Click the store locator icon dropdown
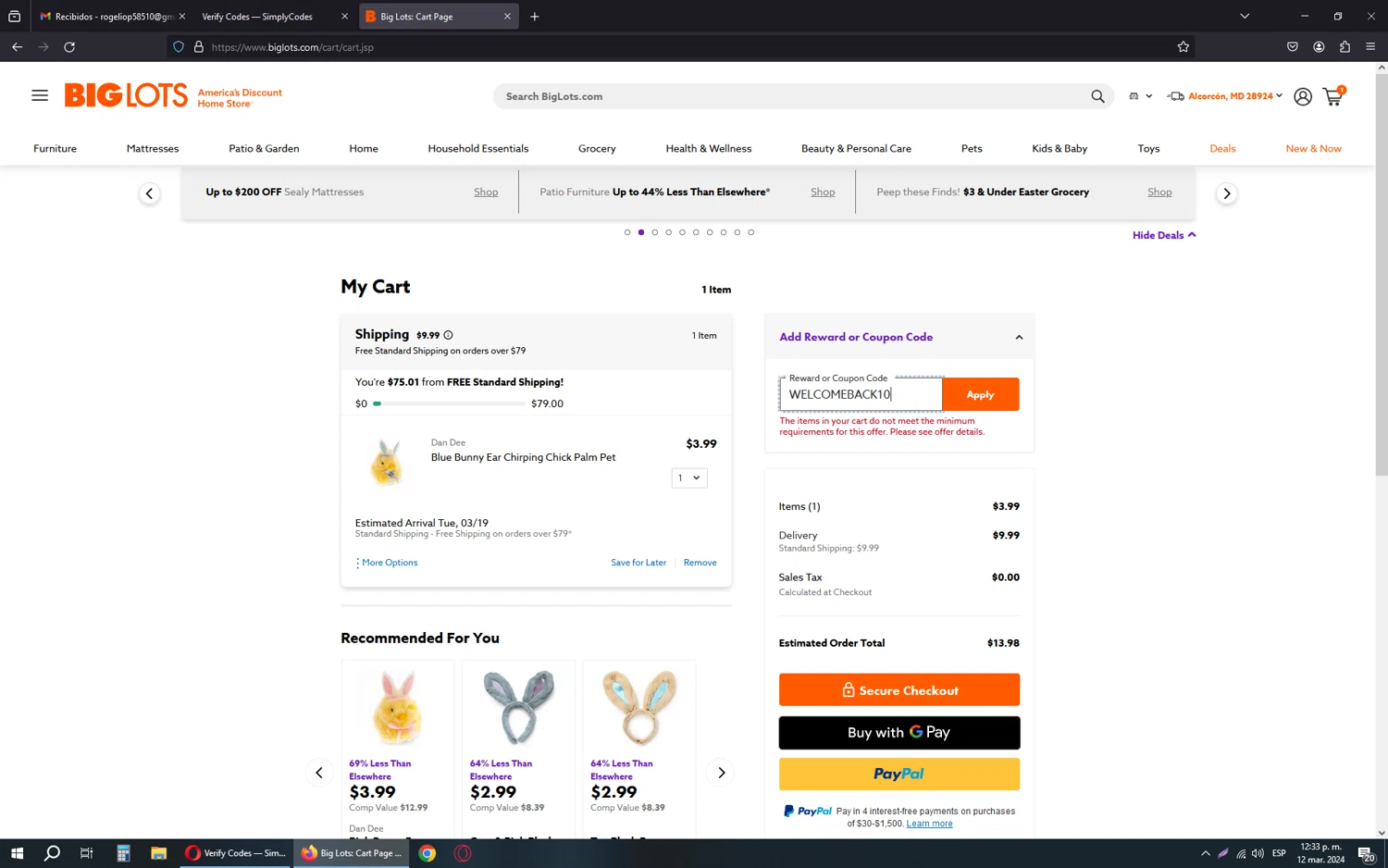 point(1140,96)
